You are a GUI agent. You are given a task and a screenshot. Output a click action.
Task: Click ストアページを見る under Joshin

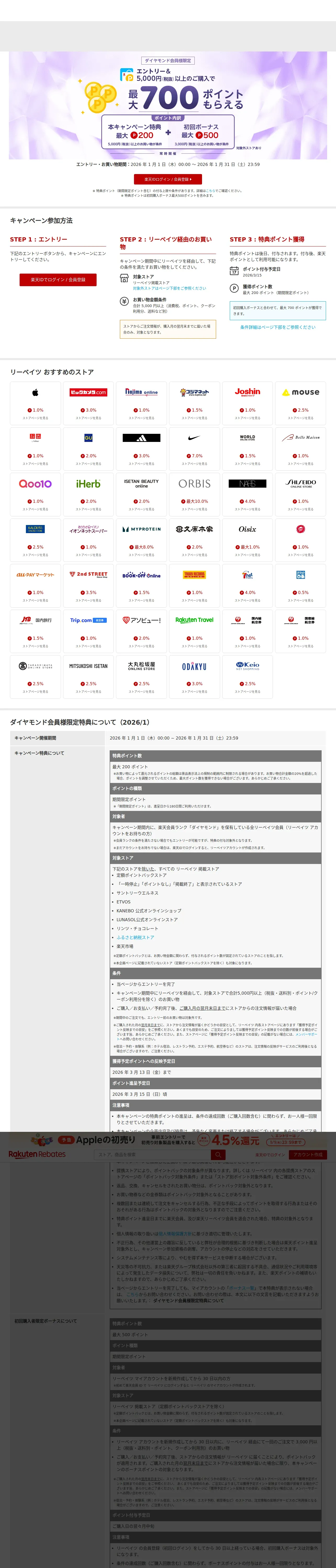point(248,418)
